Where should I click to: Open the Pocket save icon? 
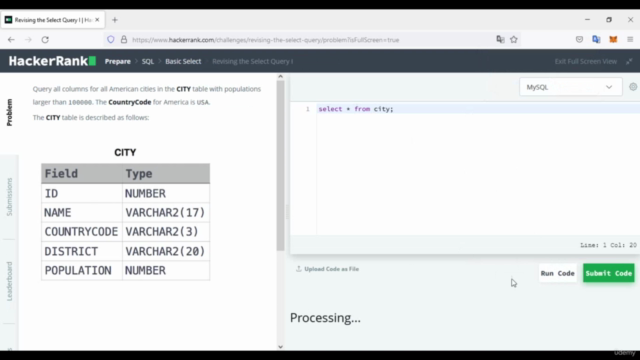(x=579, y=39)
